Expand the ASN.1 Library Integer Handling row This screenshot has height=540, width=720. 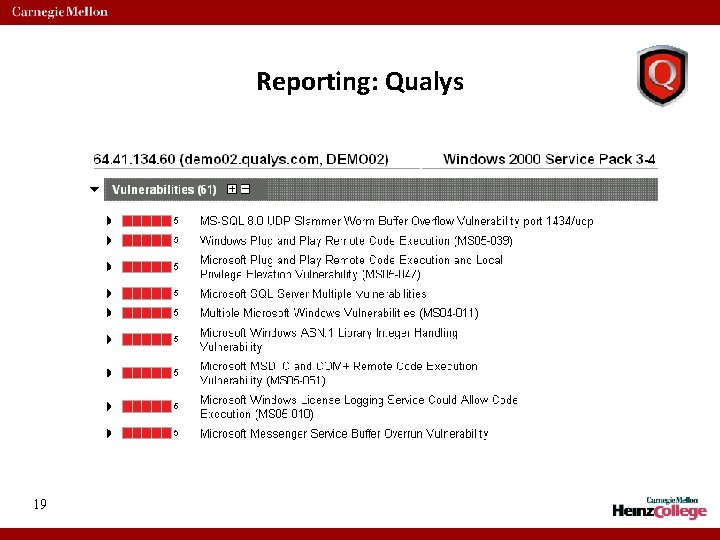[x=109, y=339]
